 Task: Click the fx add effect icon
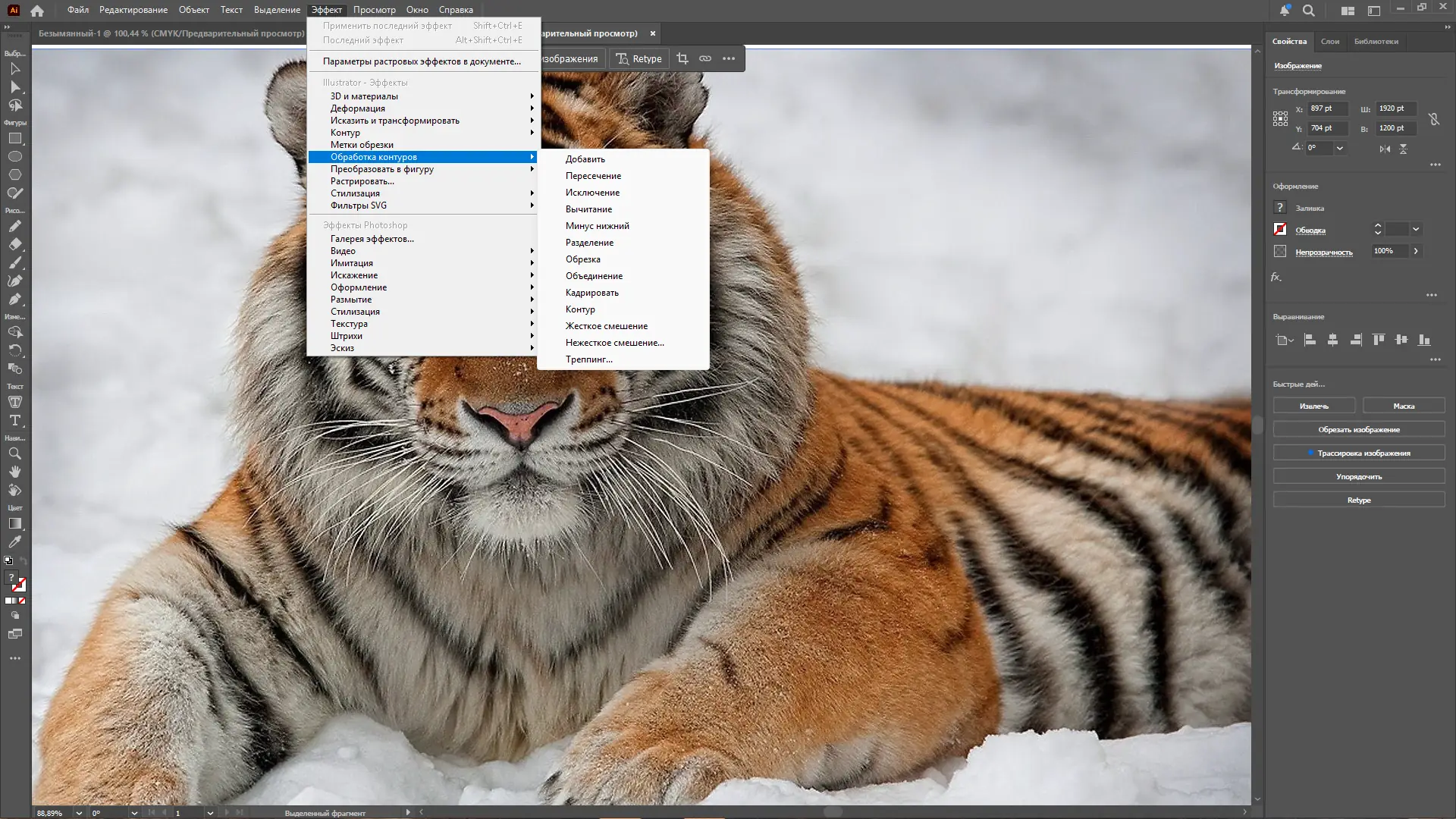click(1276, 278)
